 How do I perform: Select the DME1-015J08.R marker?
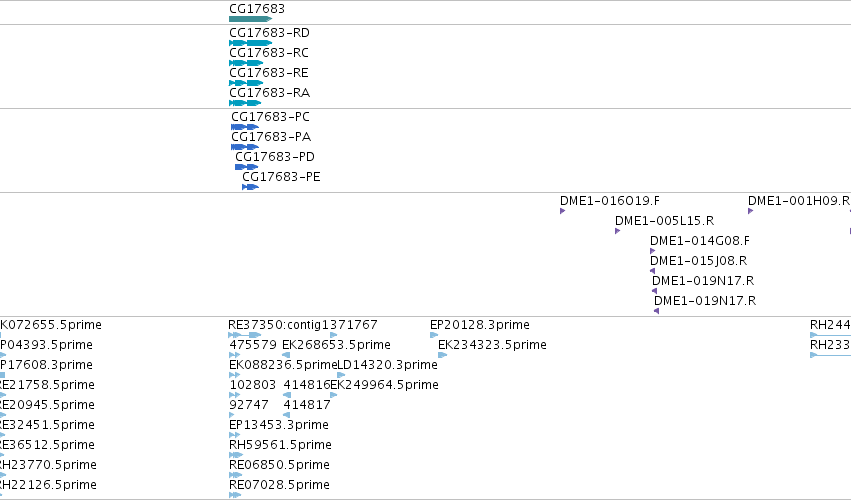pyautogui.click(x=653, y=271)
